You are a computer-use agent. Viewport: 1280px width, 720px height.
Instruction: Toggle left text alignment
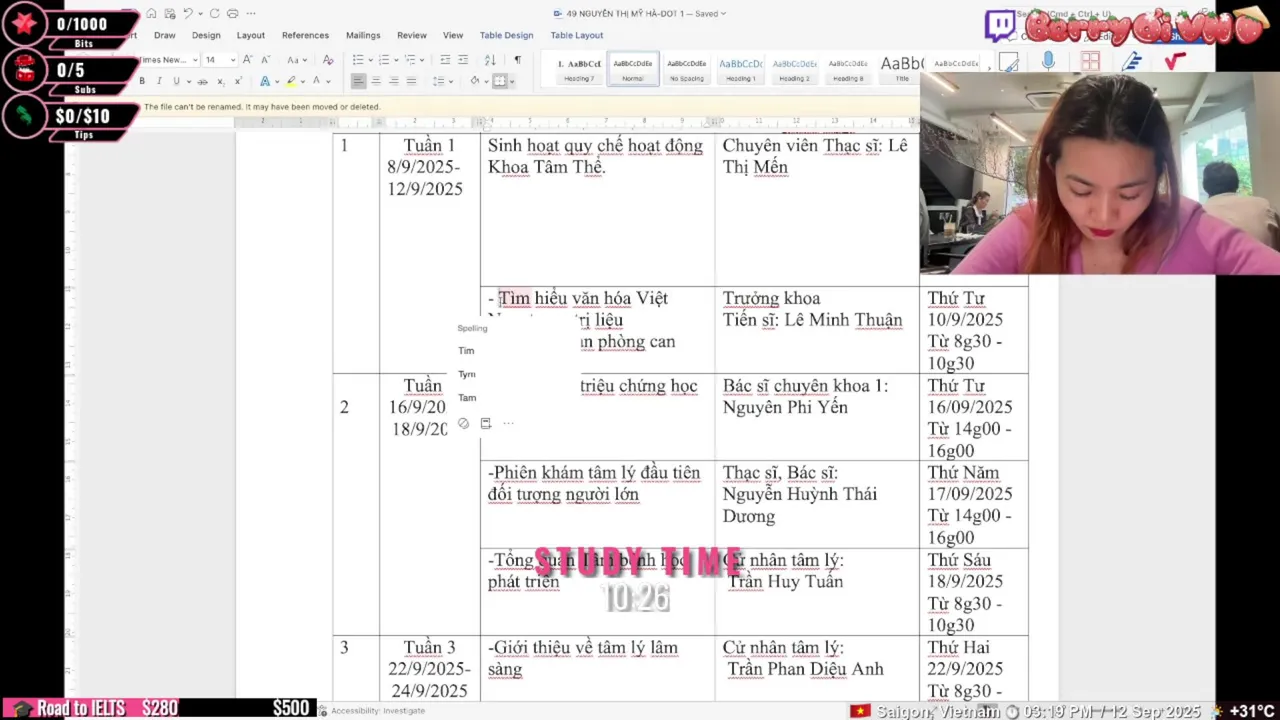(x=358, y=81)
